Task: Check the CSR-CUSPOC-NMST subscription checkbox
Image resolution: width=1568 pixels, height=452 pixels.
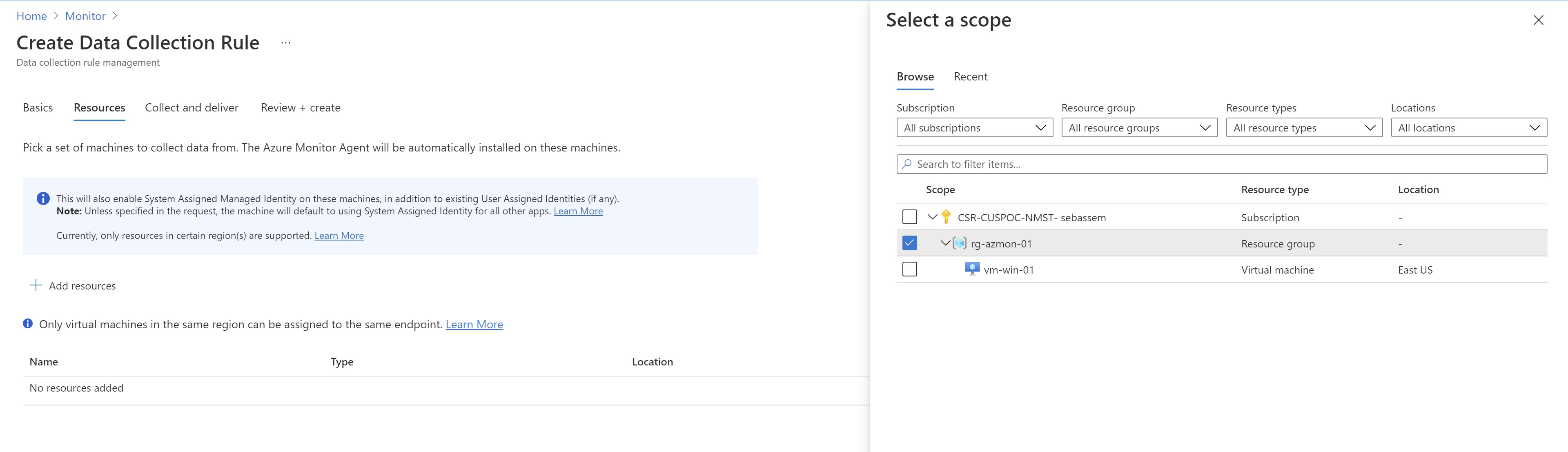Action: [909, 217]
